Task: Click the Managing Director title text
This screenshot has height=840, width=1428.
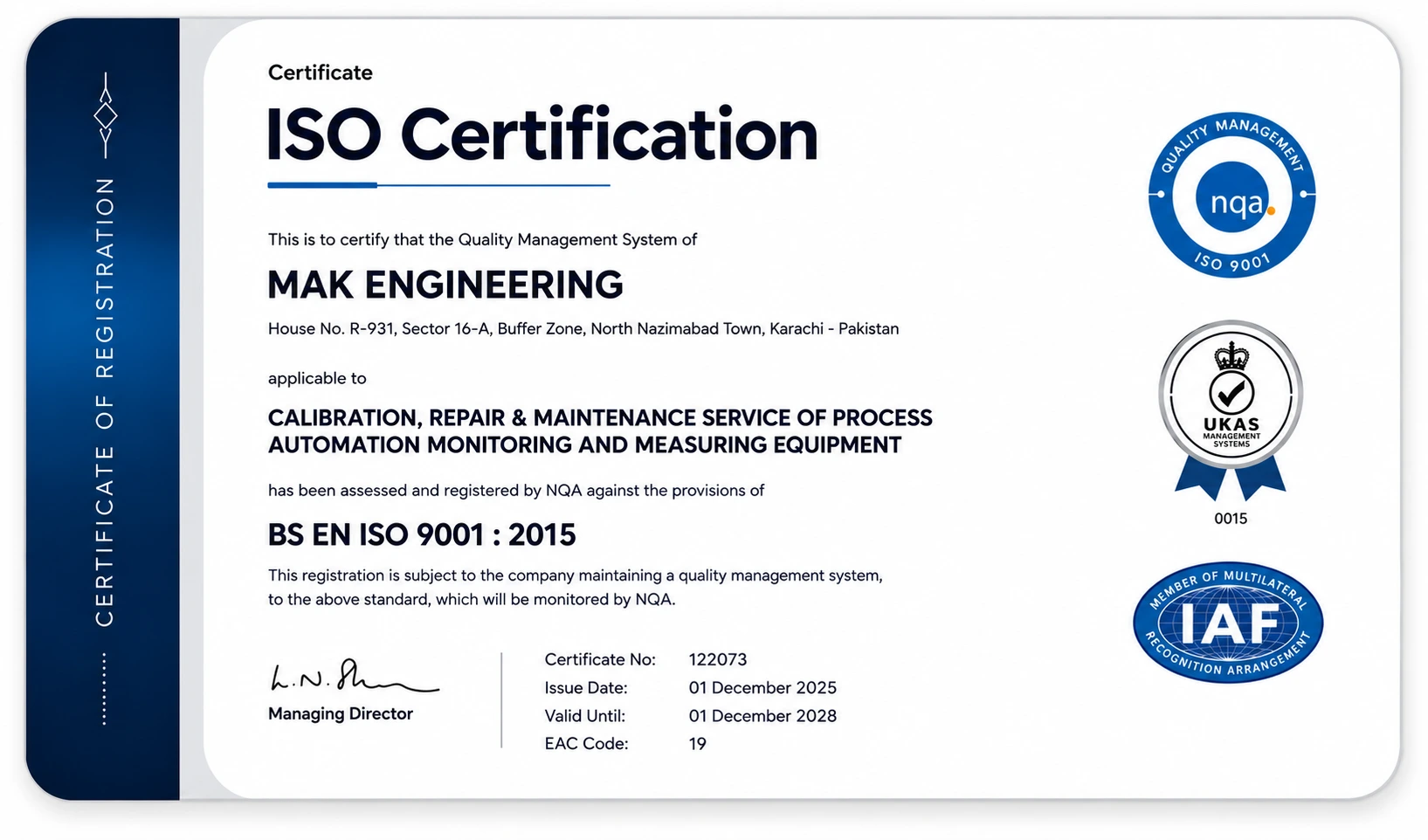Action: click(x=341, y=714)
